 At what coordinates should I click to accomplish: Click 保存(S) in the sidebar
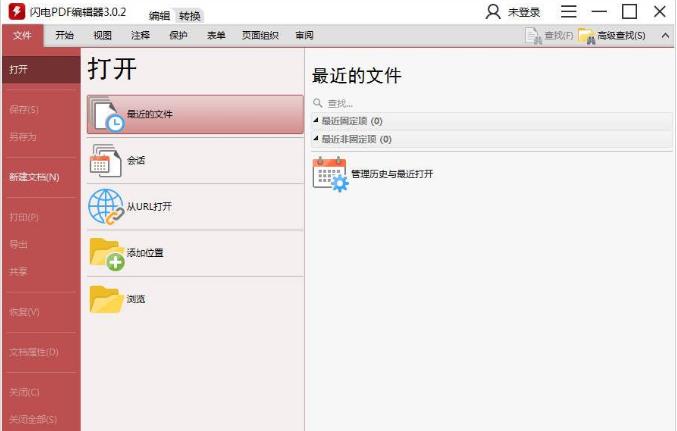pyautogui.click(x=24, y=110)
